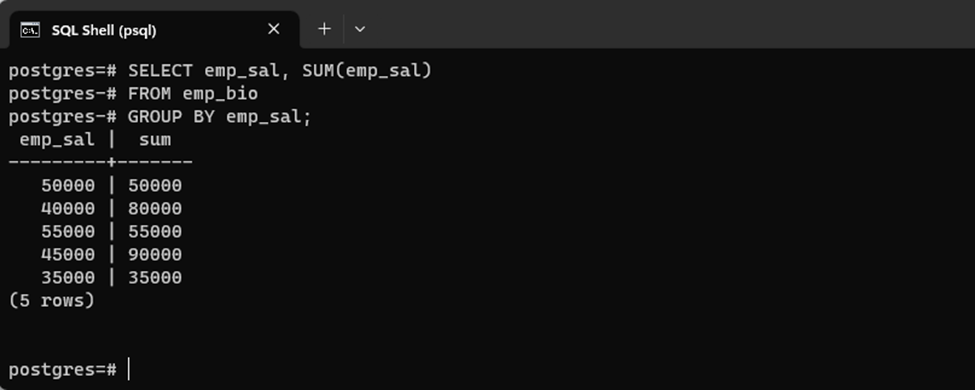
Task: Click the sum value 90000
Action: pos(155,254)
